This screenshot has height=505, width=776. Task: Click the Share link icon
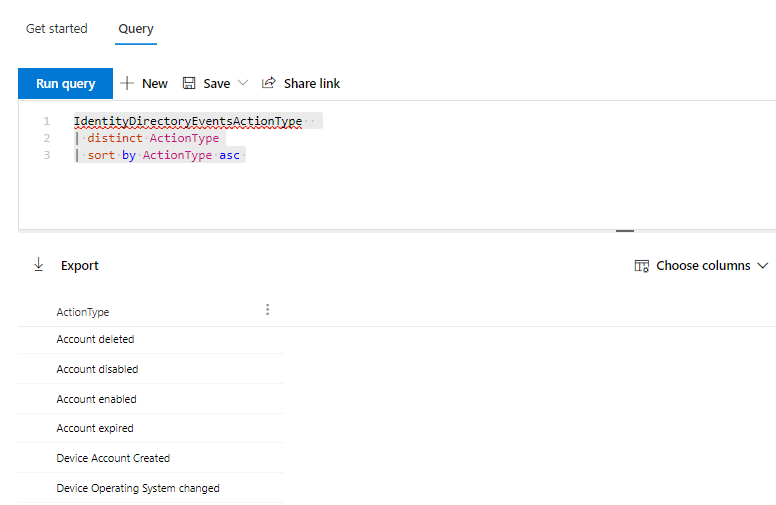point(269,84)
